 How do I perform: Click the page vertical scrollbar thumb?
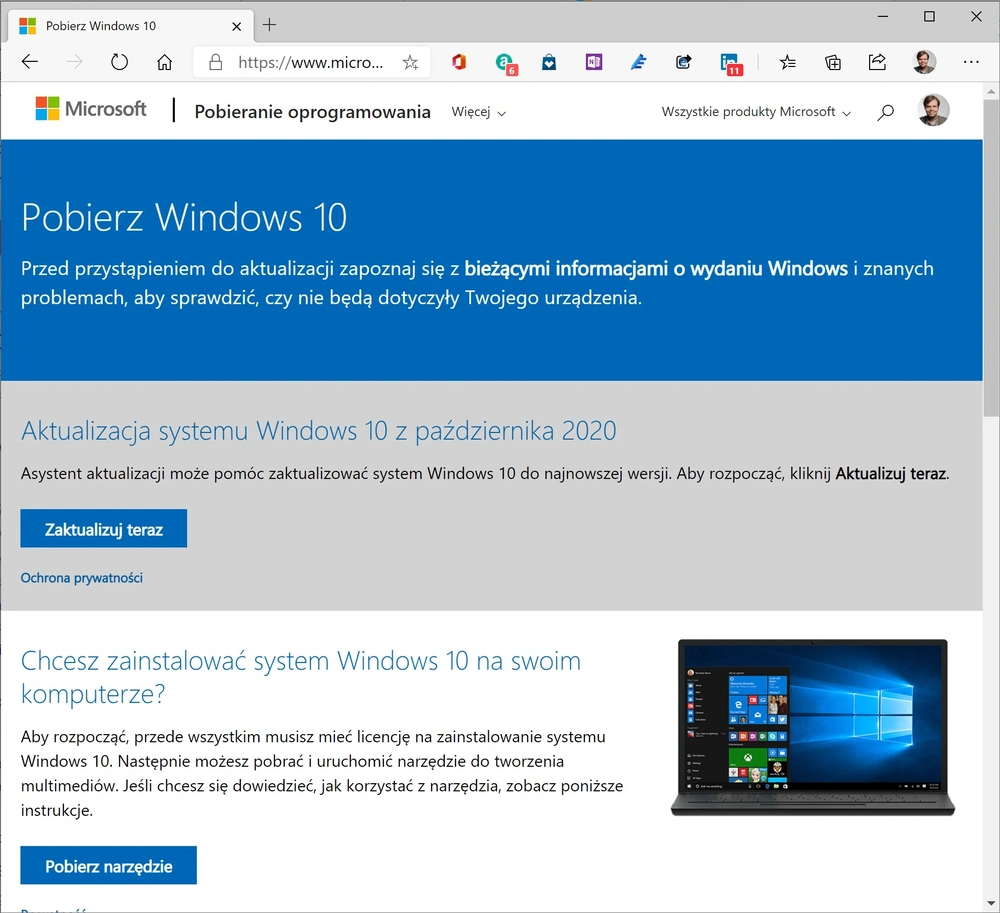990,258
